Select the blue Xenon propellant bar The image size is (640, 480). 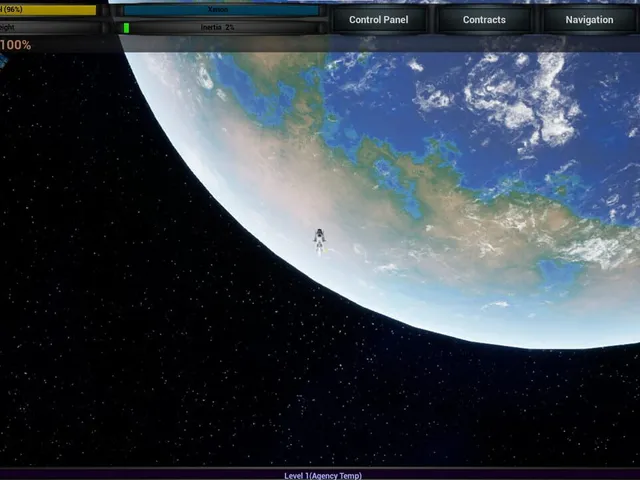tap(221, 10)
